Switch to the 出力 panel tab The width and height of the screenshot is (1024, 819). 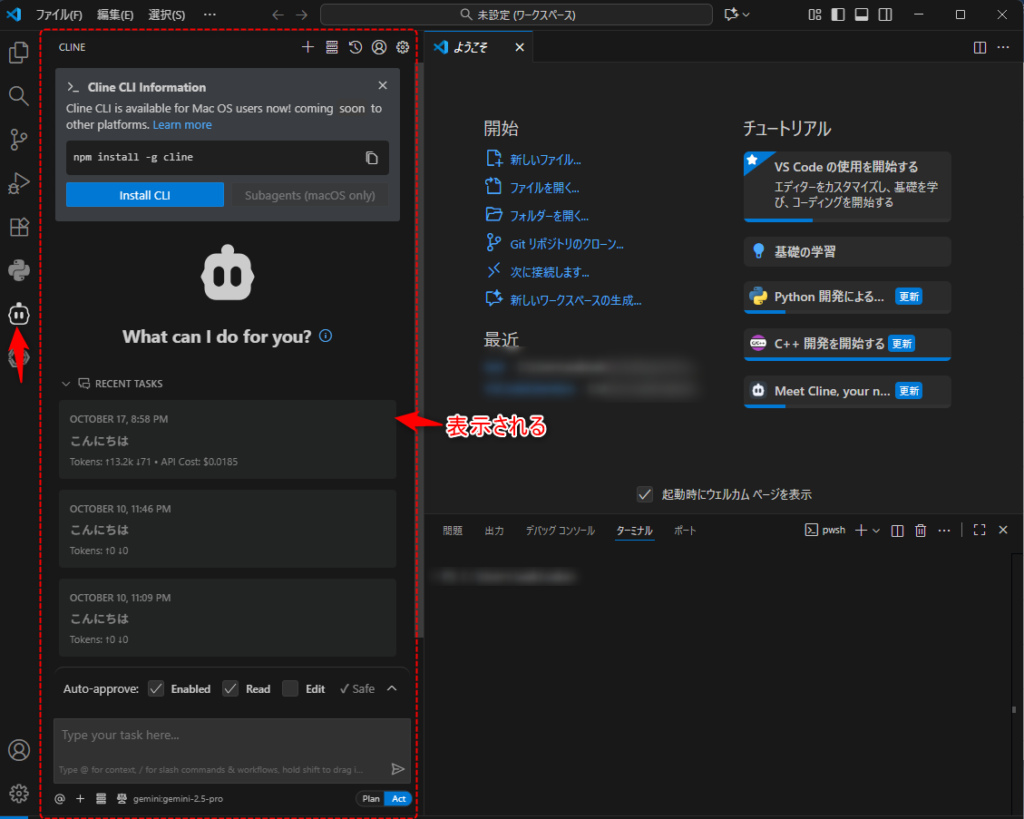(494, 531)
